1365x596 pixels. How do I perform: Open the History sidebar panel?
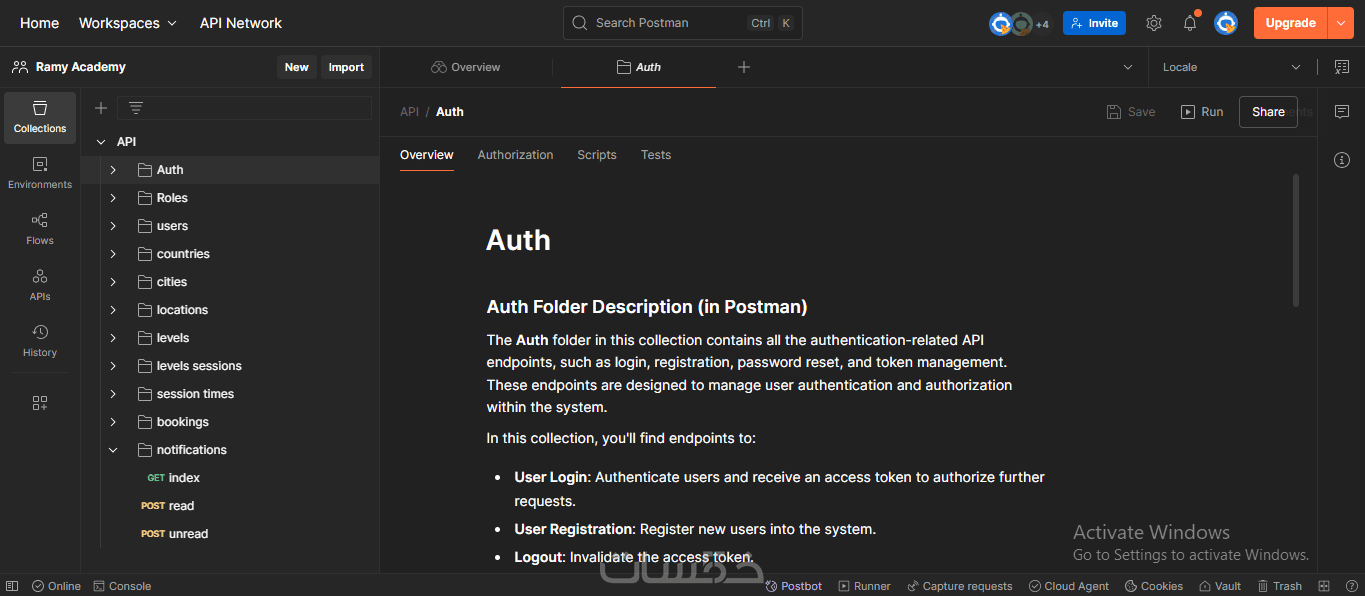[40, 341]
